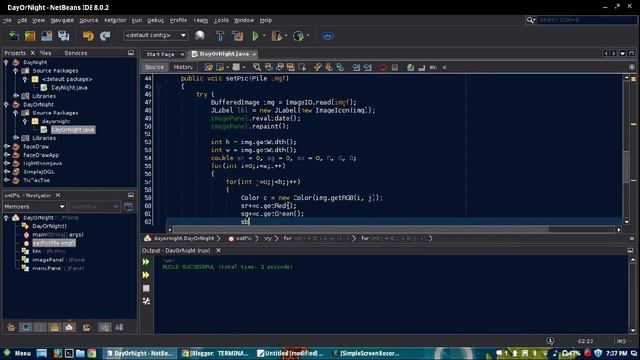
Task: Toggle Sort by Name in Navigator
Action: pos(104,327)
